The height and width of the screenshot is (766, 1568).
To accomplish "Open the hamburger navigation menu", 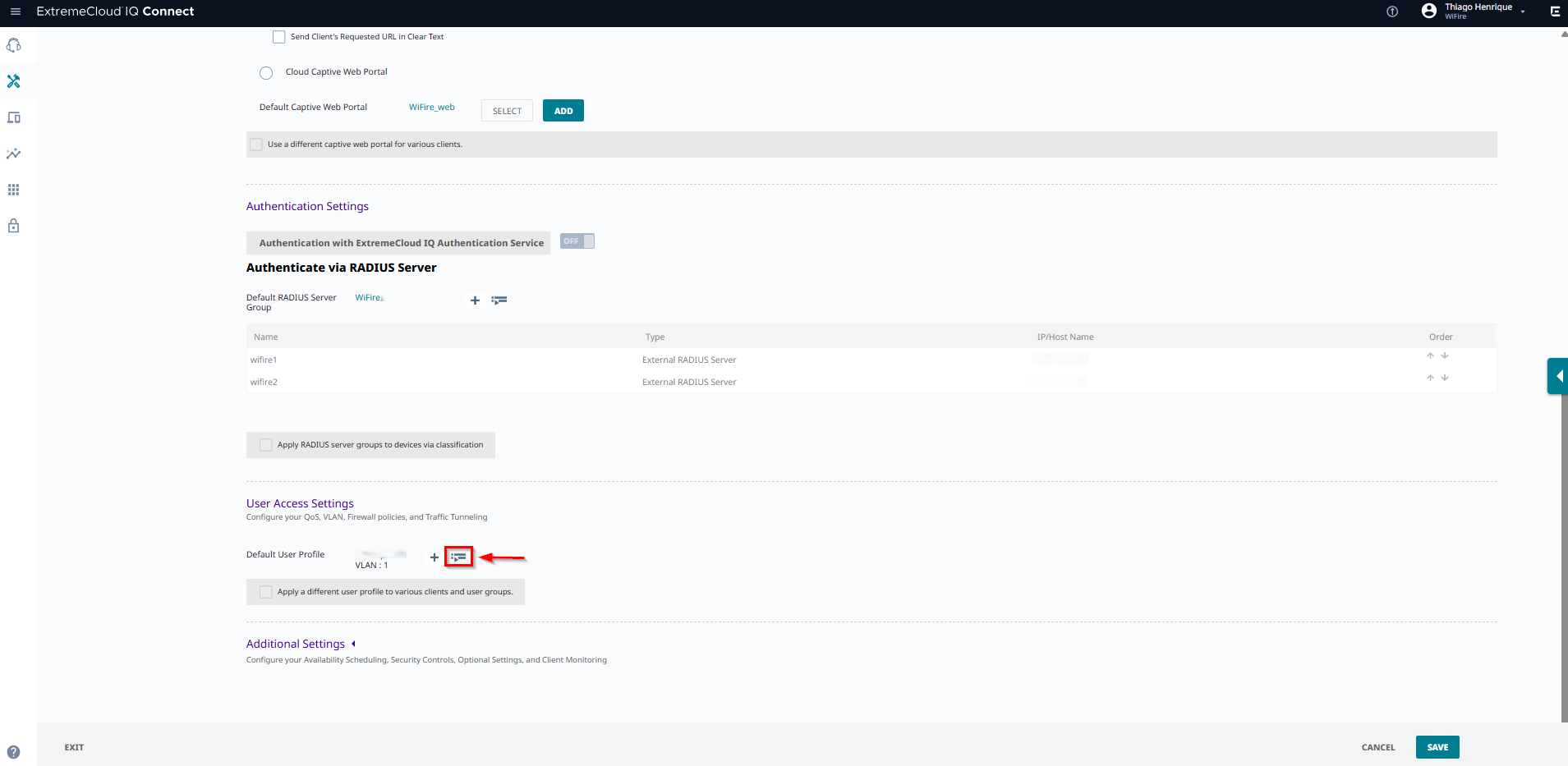I will pos(15,11).
